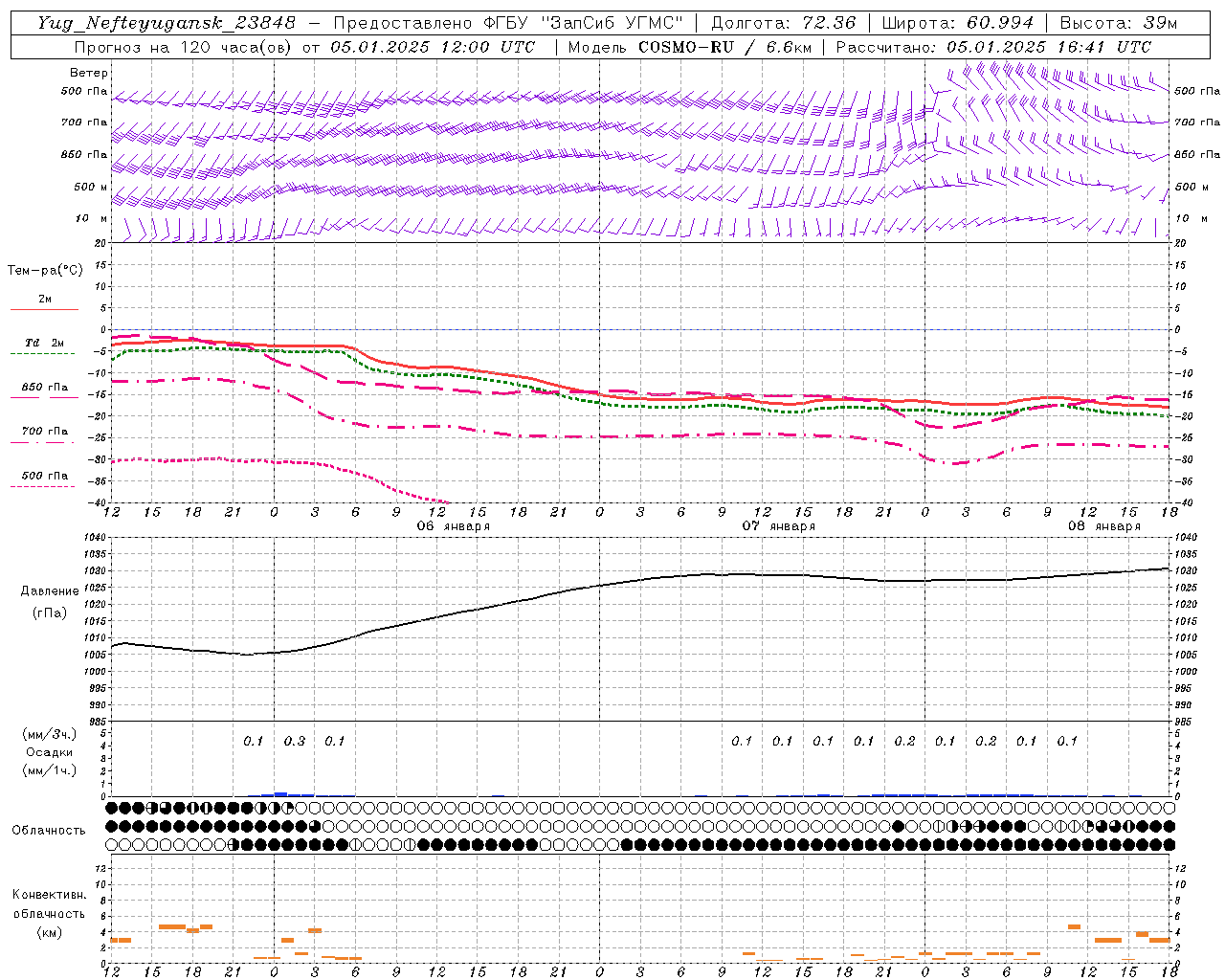Viewport: 1225px width, 980px height.
Task: Click the 06 января date label
Action: (453, 526)
